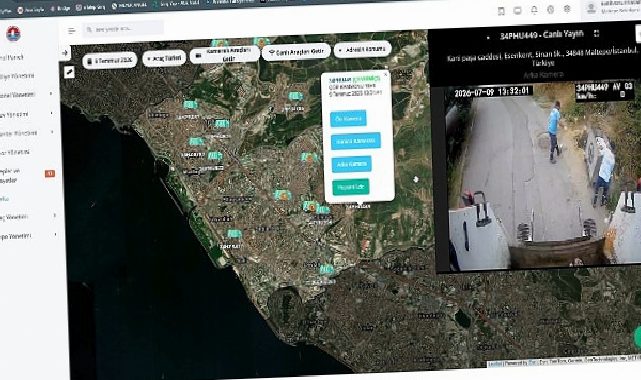Click the monitor icon in the header
The height and width of the screenshot is (380, 641).
(x=518, y=11)
